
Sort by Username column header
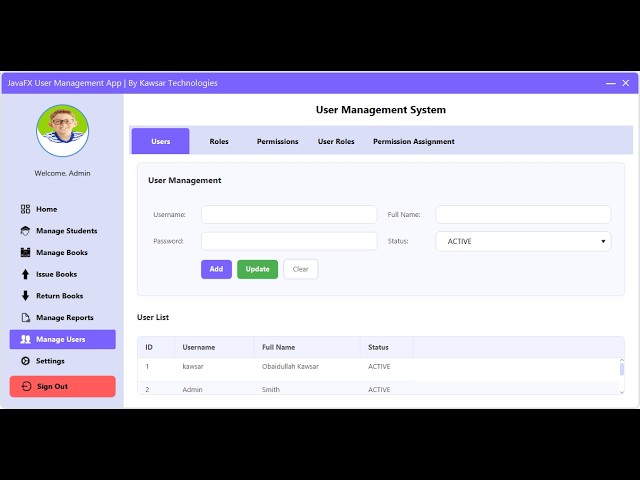coord(214,347)
